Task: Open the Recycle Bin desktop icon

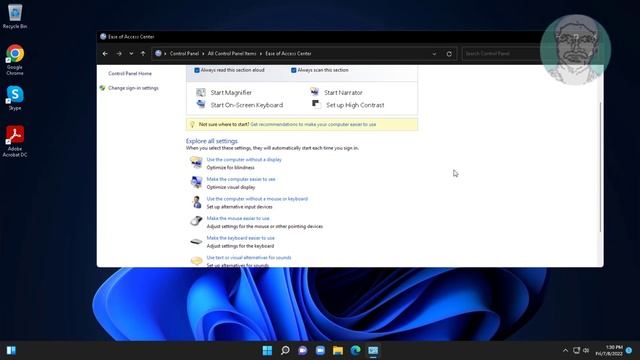Action: 15,16
